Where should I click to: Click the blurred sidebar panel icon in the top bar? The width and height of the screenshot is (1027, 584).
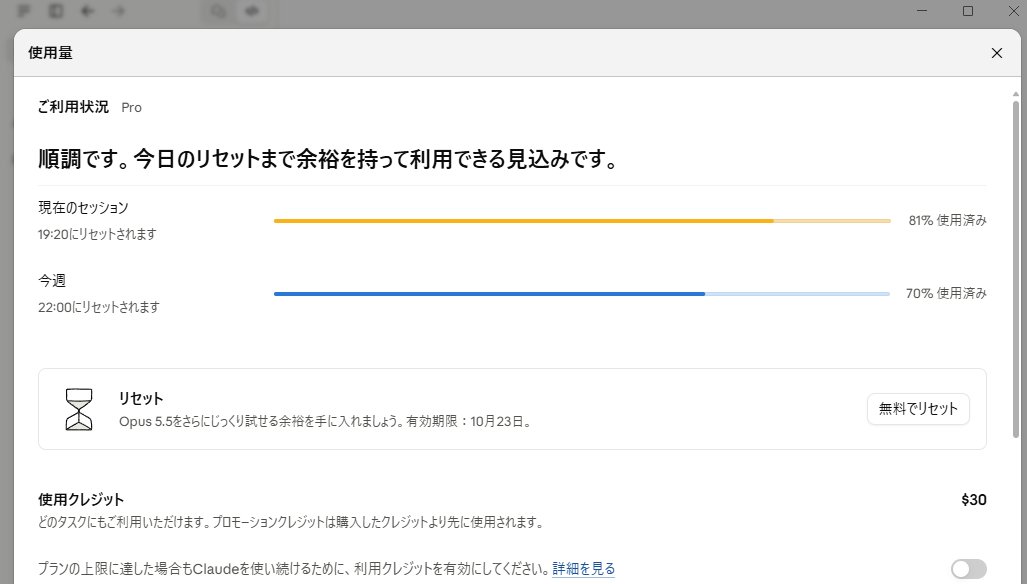click(56, 11)
